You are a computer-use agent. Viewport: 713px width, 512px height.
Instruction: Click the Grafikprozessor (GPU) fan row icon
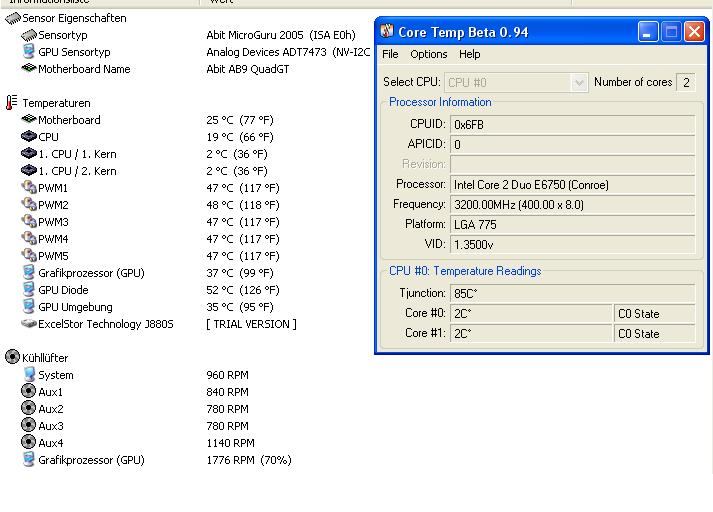click(29, 459)
